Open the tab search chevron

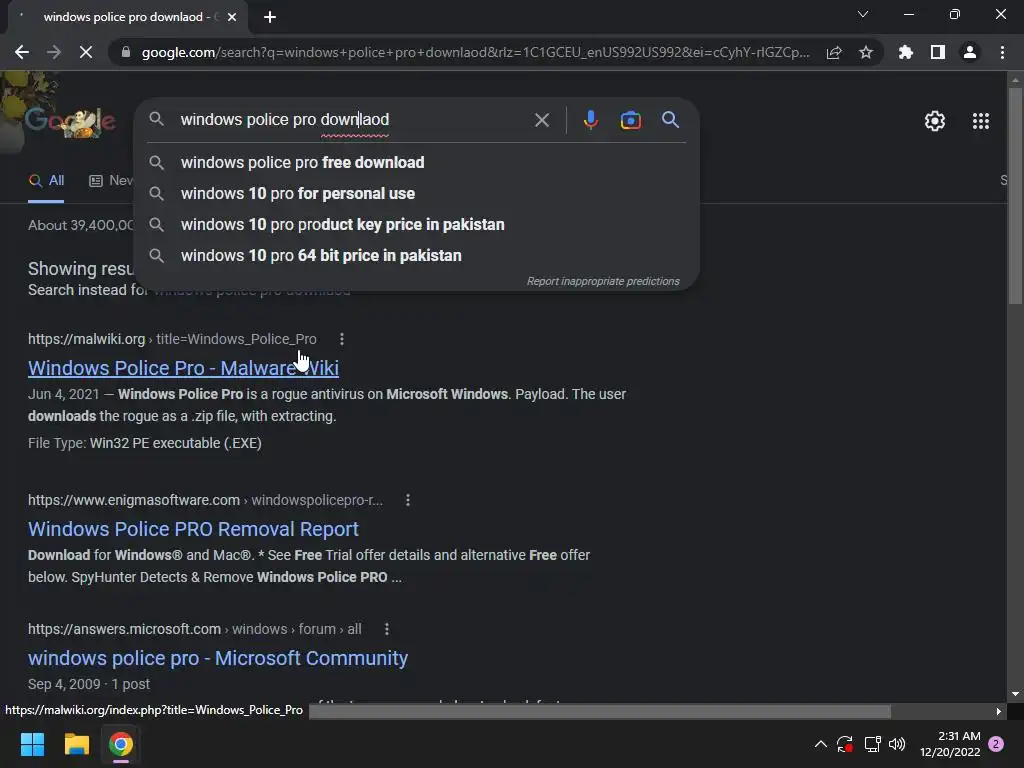click(x=863, y=14)
